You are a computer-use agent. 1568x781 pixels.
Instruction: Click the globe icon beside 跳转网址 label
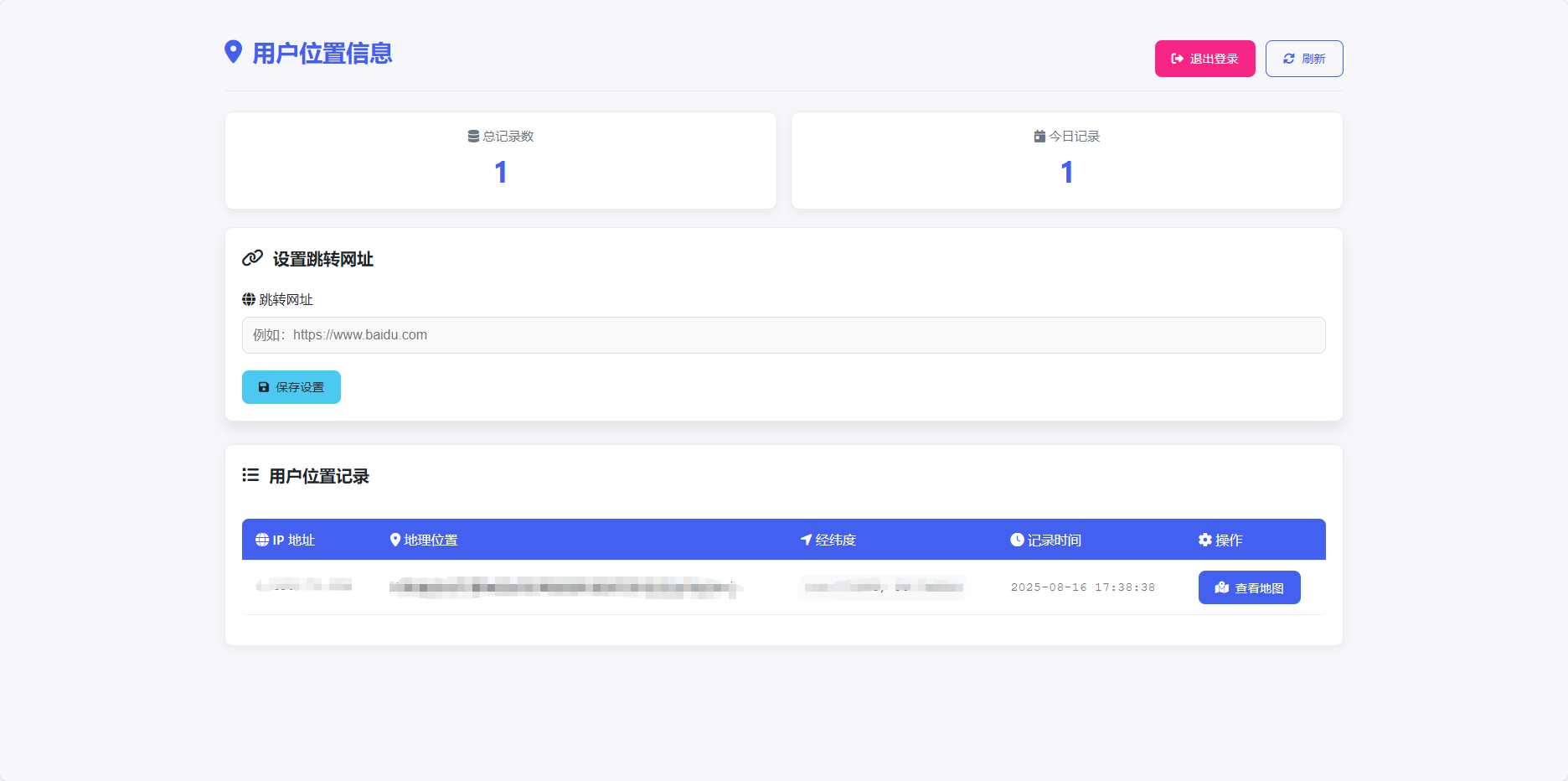pos(249,299)
